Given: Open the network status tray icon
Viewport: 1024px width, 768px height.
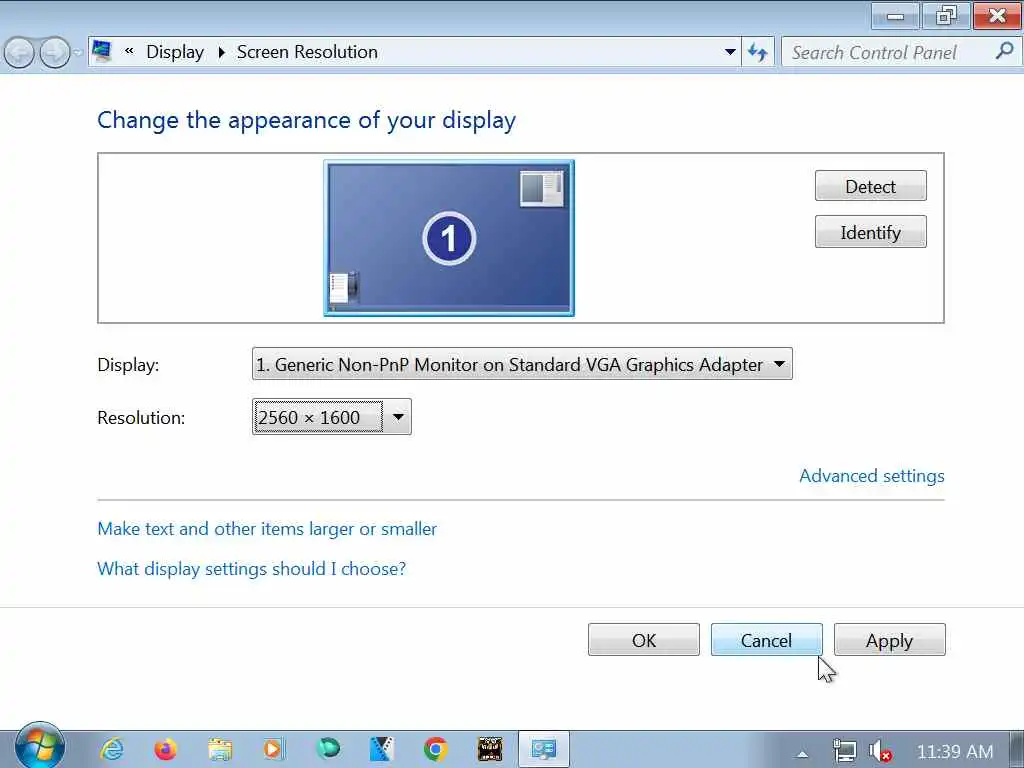Looking at the screenshot, I should [844, 752].
